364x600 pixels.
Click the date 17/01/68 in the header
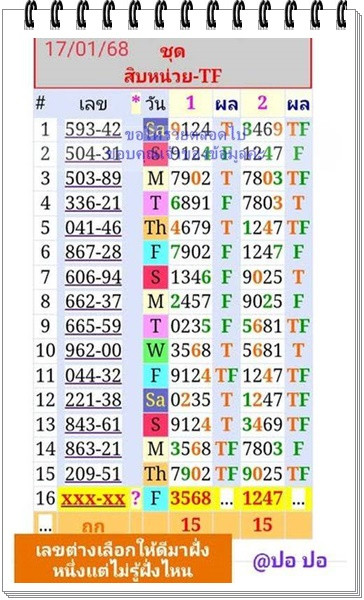point(87,49)
